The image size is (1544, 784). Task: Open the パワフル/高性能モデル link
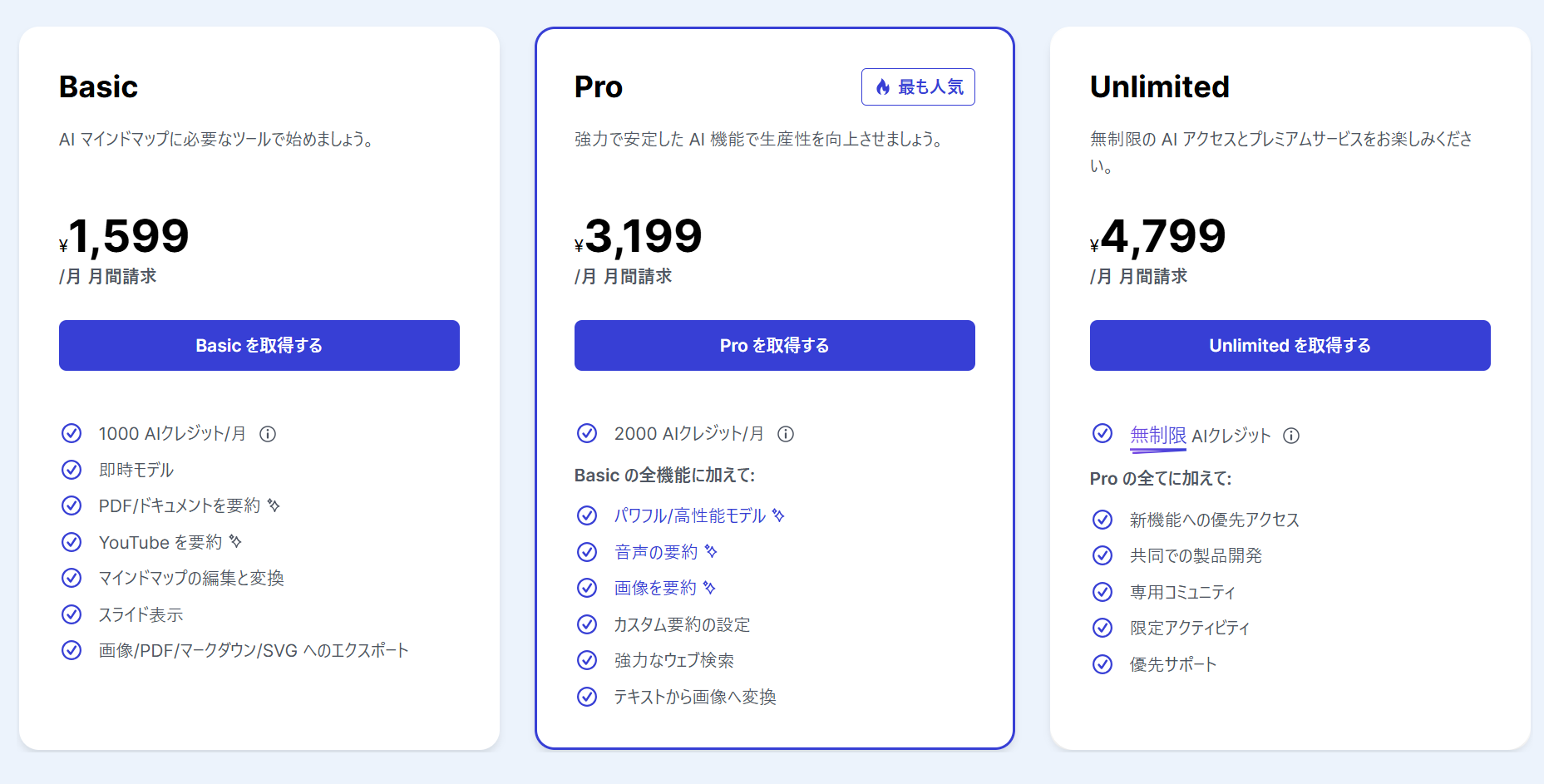pos(690,516)
